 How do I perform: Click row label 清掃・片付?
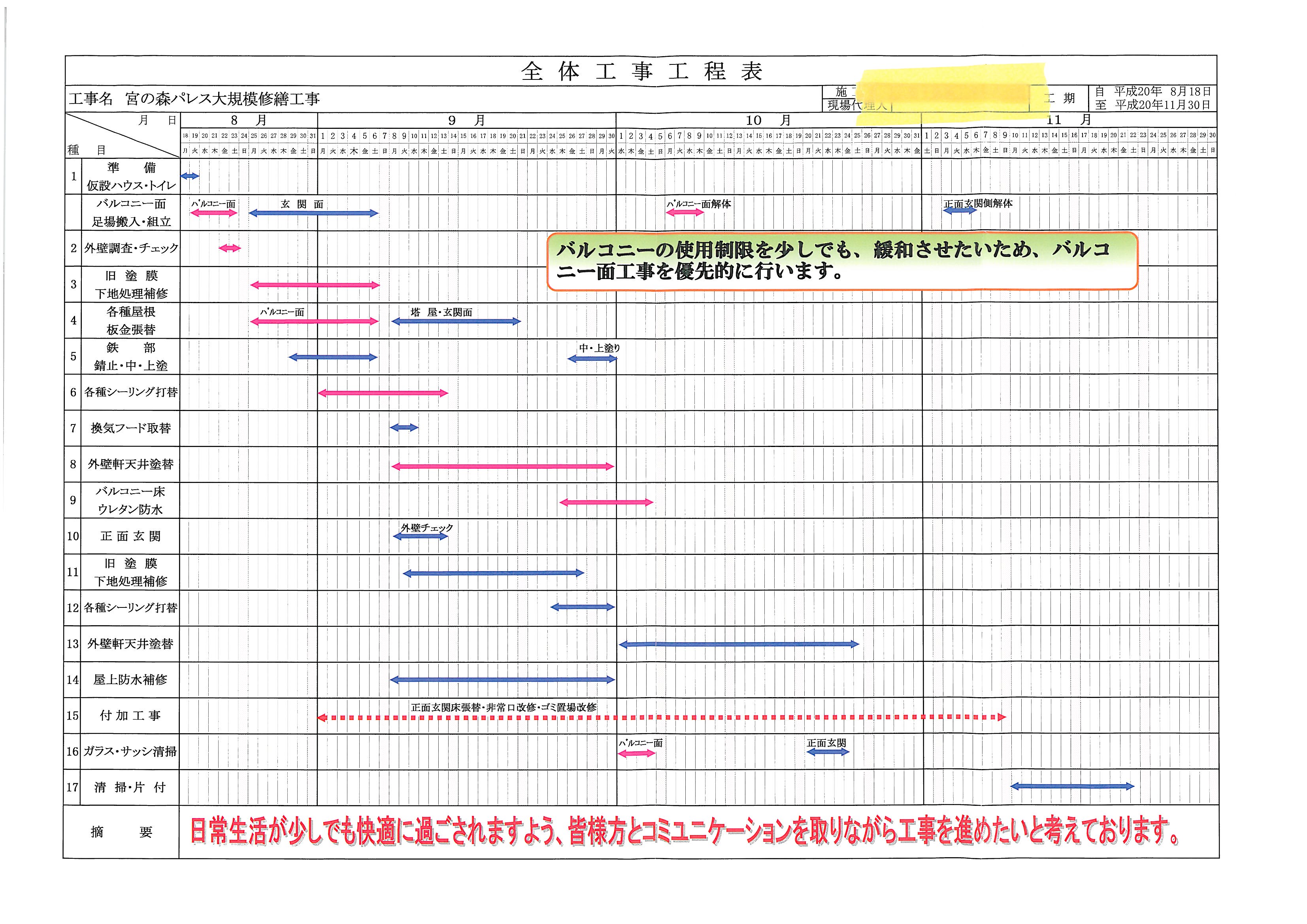130,787
